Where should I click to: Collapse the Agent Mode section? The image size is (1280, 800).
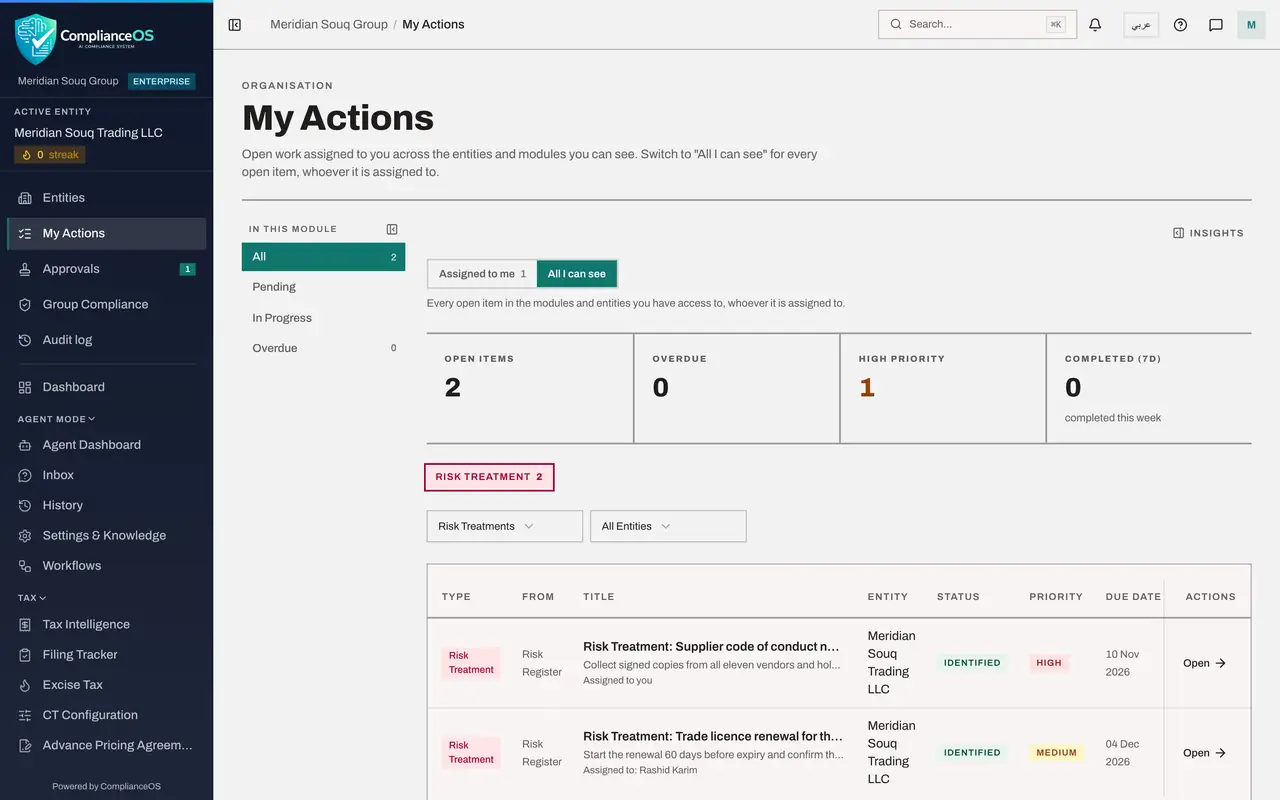(x=56, y=419)
